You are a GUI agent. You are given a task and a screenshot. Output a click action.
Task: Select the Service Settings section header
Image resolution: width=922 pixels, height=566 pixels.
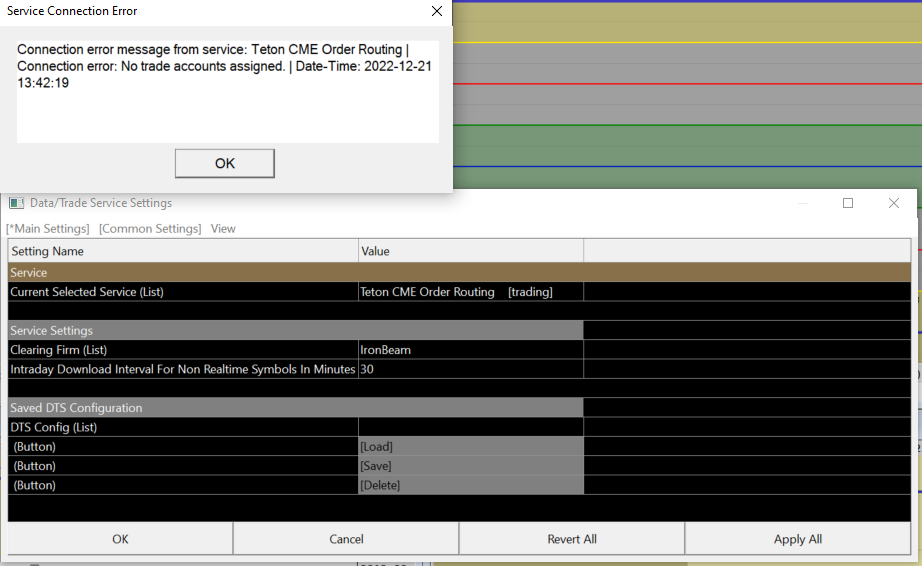tap(296, 330)
